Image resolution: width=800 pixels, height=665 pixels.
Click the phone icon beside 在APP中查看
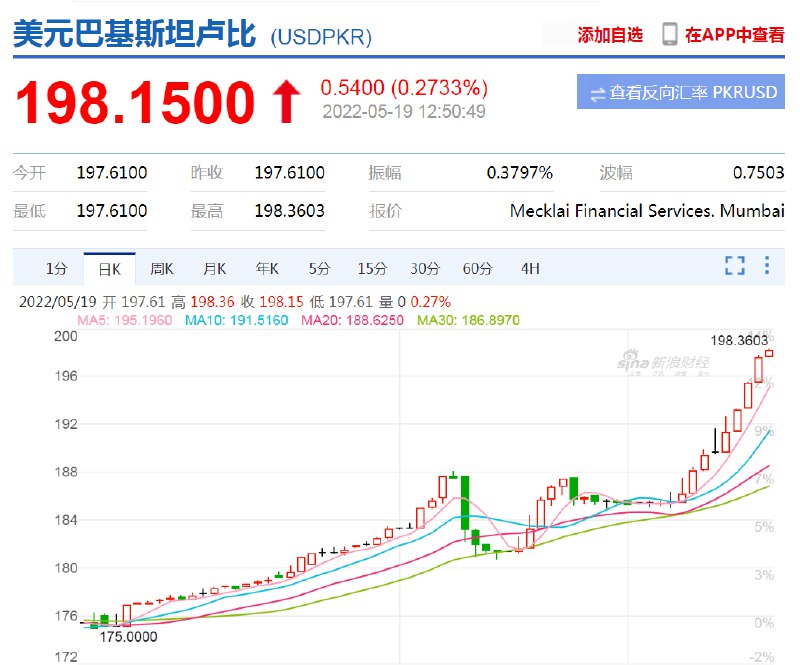pyautogui.click(x=669, y=34)
